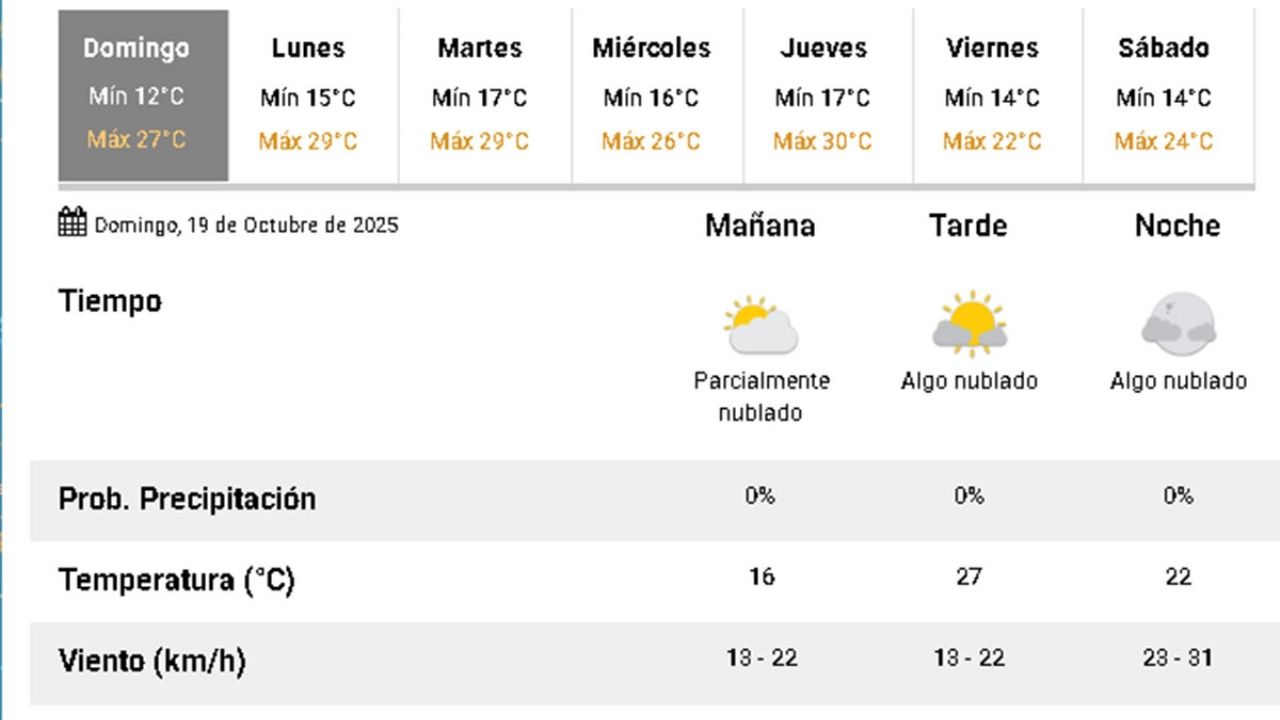
Task: Click the Prob. Precipitación row label
Action: (187, 499)
